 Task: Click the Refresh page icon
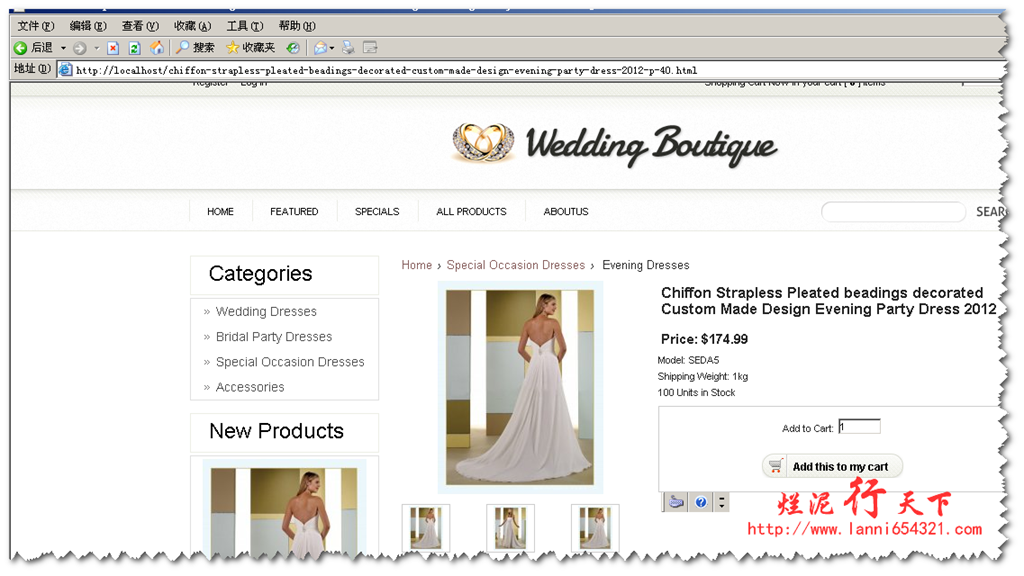pos(134,48)
